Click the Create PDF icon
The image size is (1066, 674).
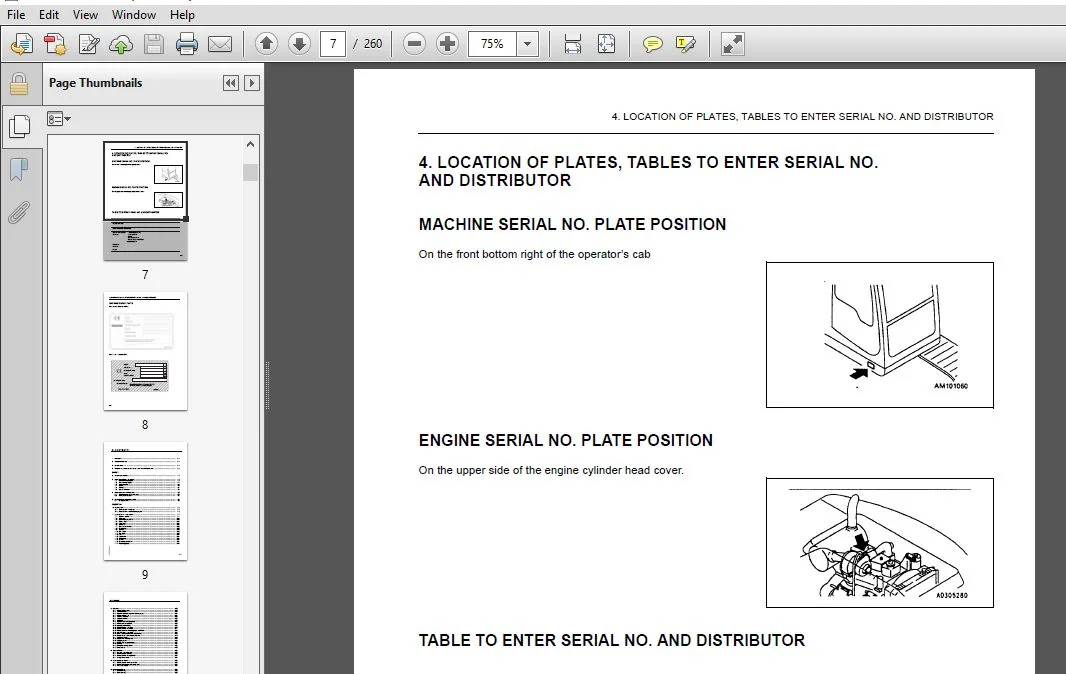(x=55, y=44)
